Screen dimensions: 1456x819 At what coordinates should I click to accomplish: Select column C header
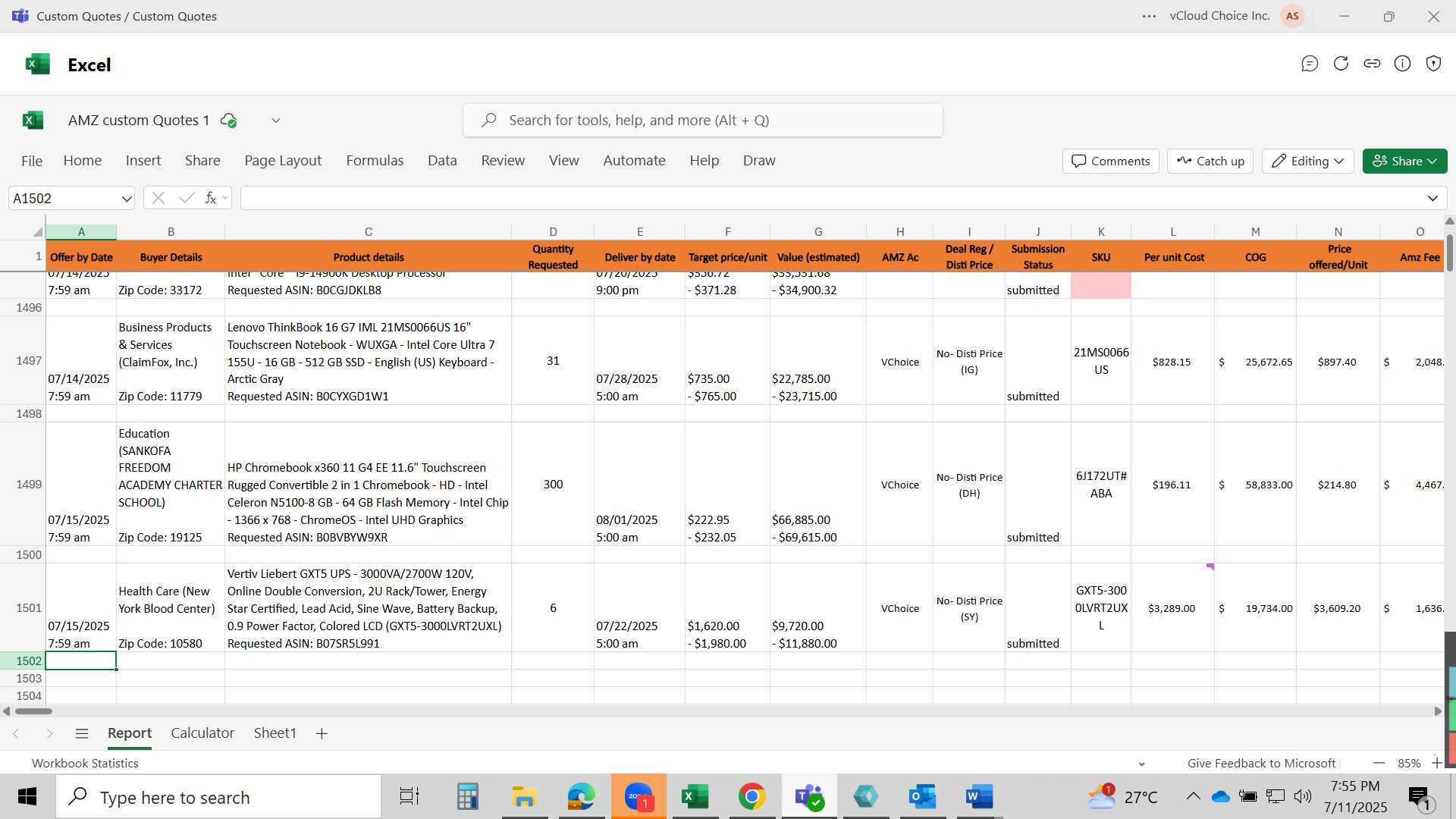click(x=368, y=232)
